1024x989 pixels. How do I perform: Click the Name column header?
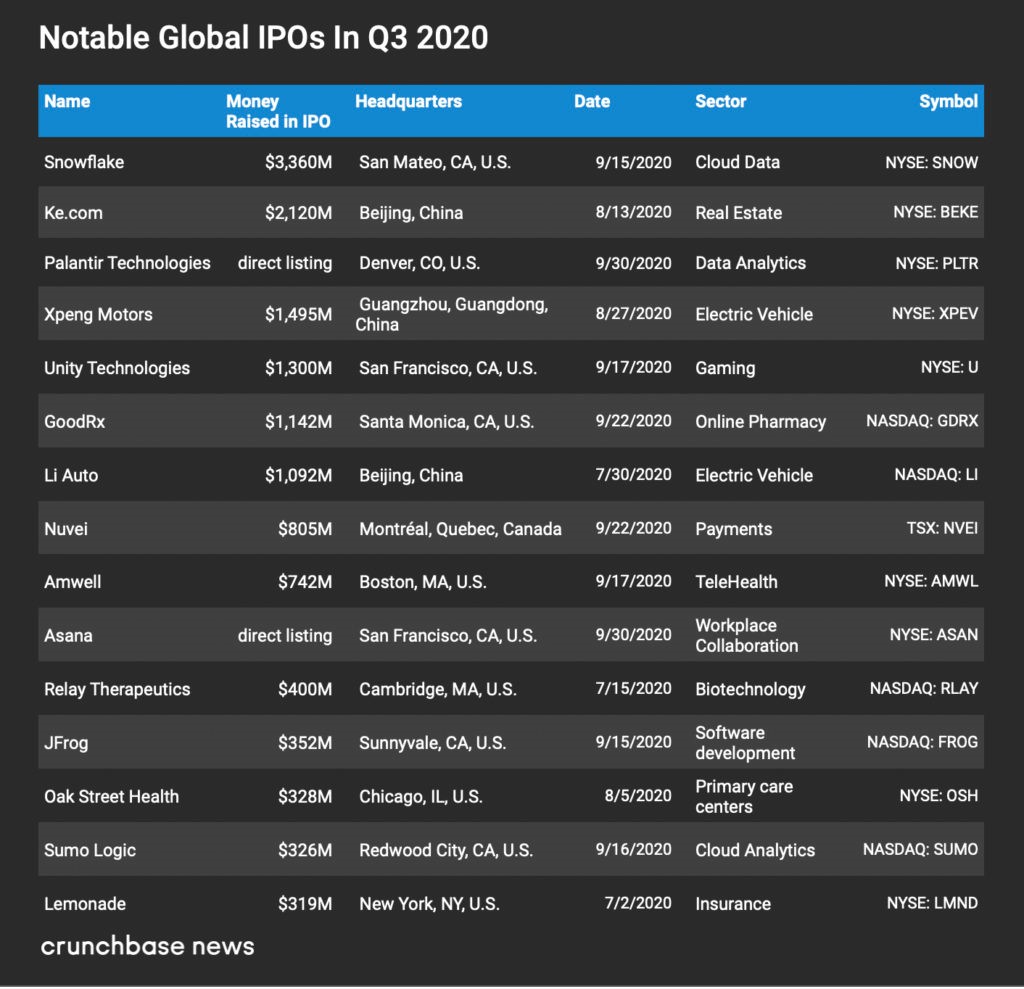pos(67,101)
